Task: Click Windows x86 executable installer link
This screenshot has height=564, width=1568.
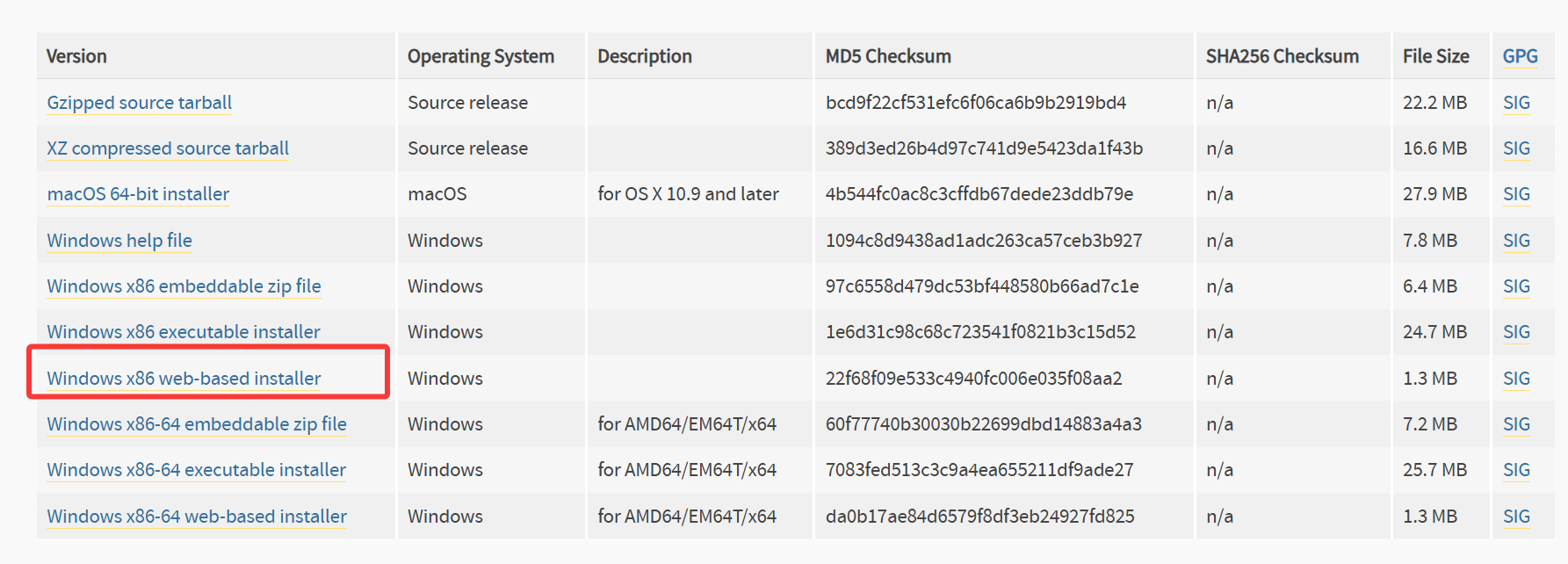Action: tap(183, 332)
